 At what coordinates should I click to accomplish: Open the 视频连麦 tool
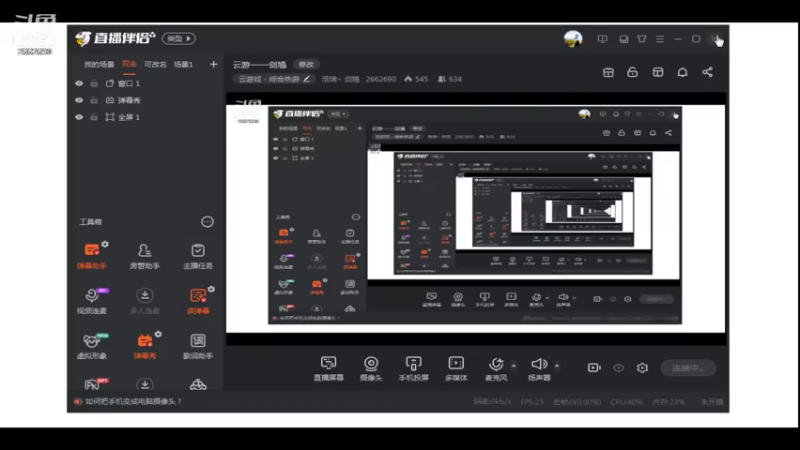[x=92, y=301]
